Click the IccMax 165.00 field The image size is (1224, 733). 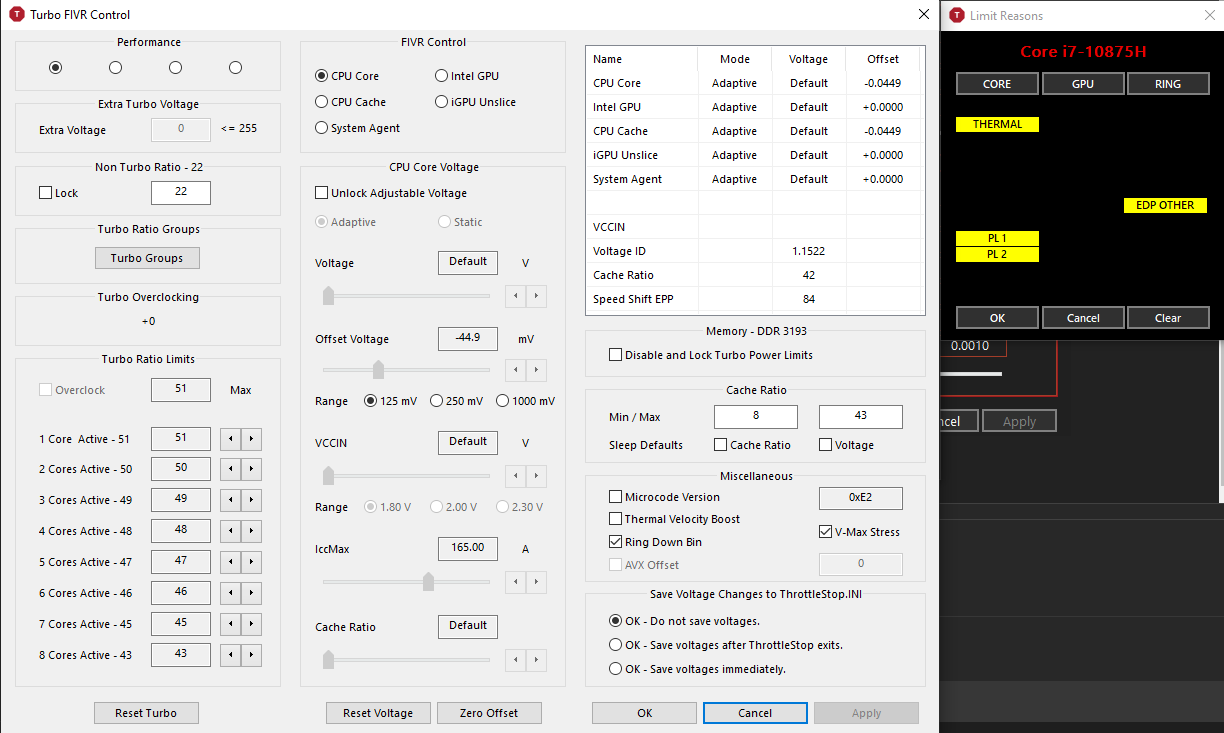[468, 549]
